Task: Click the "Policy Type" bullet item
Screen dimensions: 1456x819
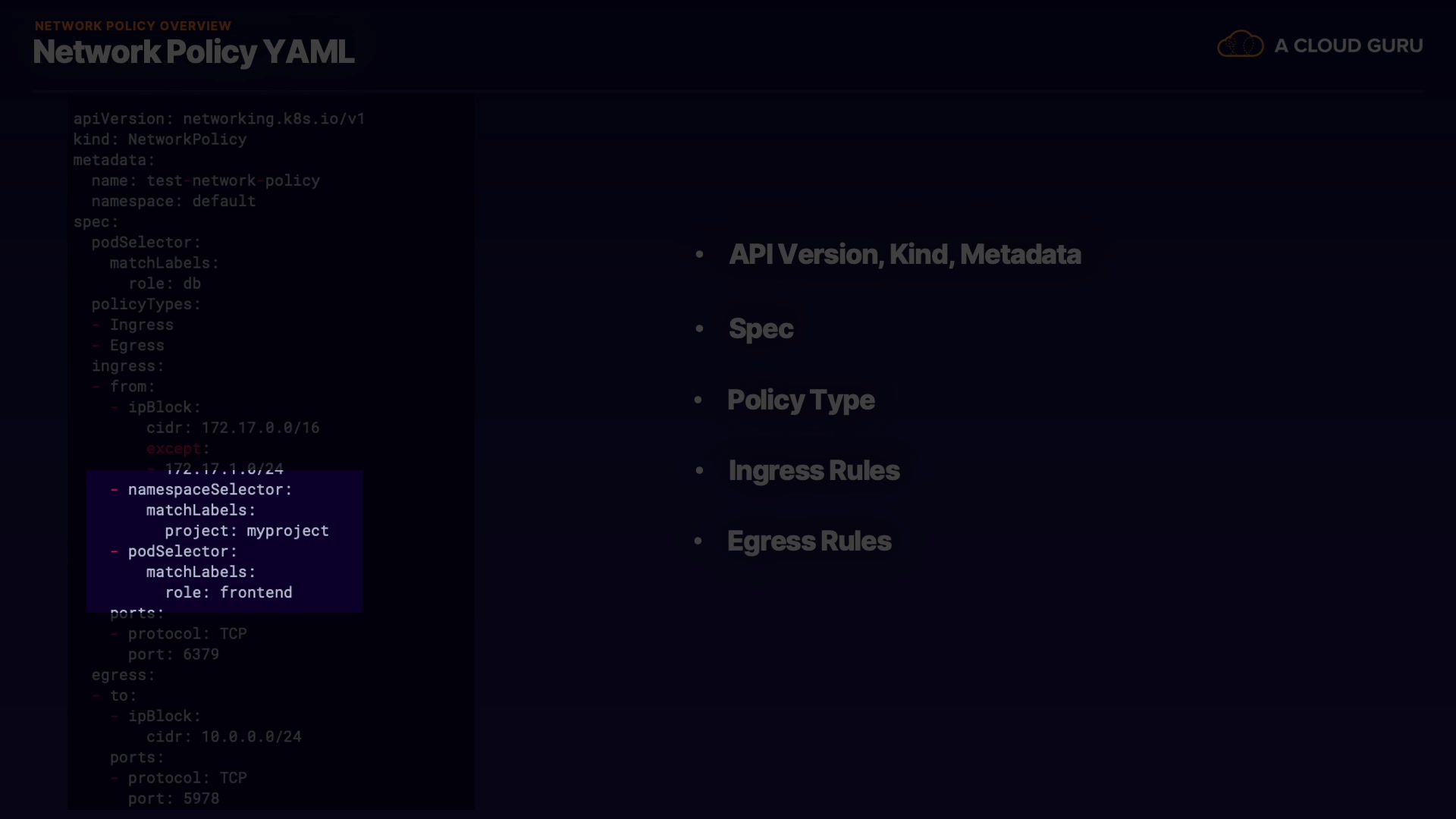Action: (x=800, y=400)
